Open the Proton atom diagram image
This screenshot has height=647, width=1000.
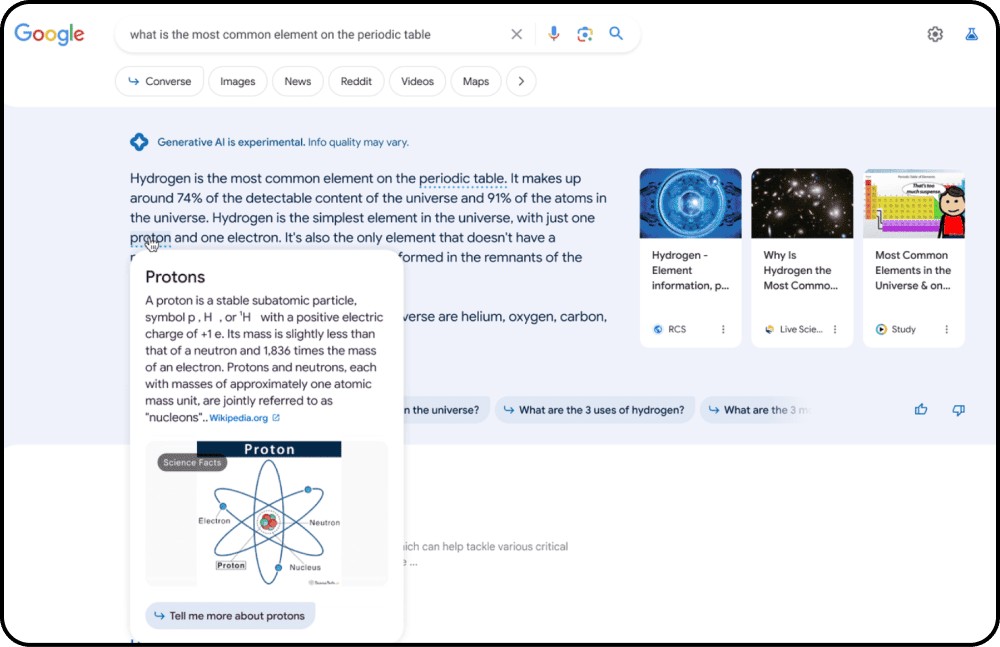click(x=267, y=514)
